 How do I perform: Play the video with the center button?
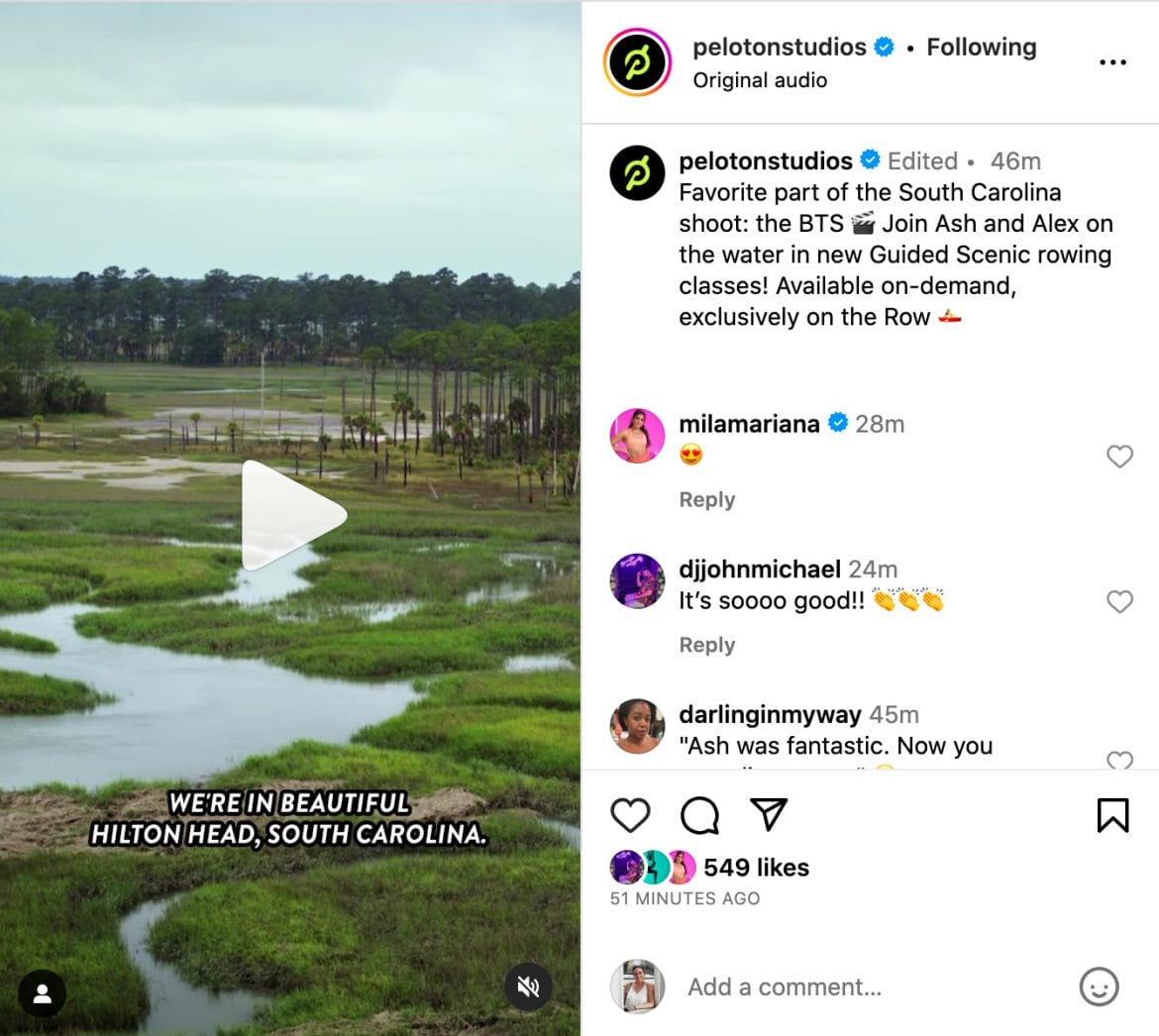292,515
